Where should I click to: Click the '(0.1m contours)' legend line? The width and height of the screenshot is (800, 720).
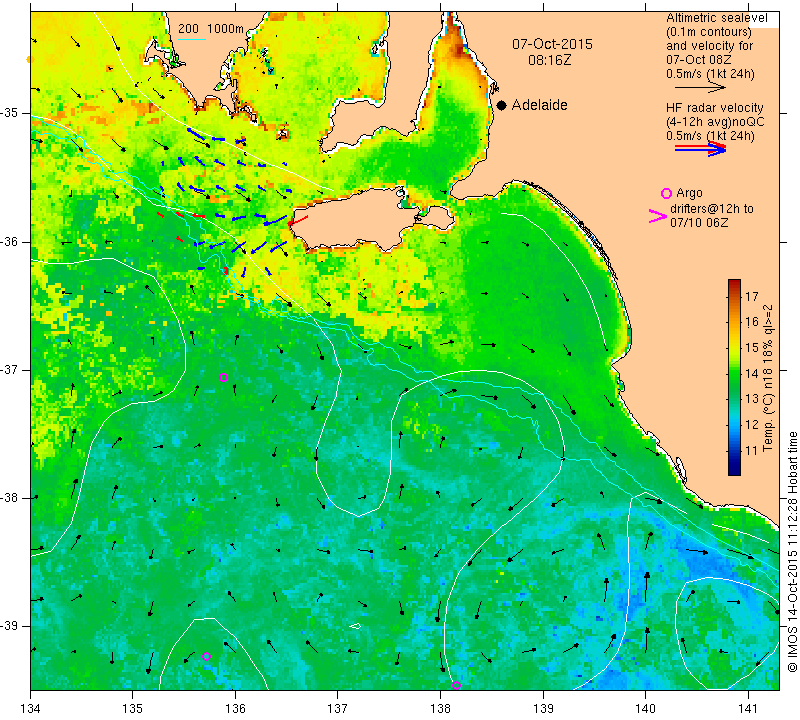click(709, 32)
